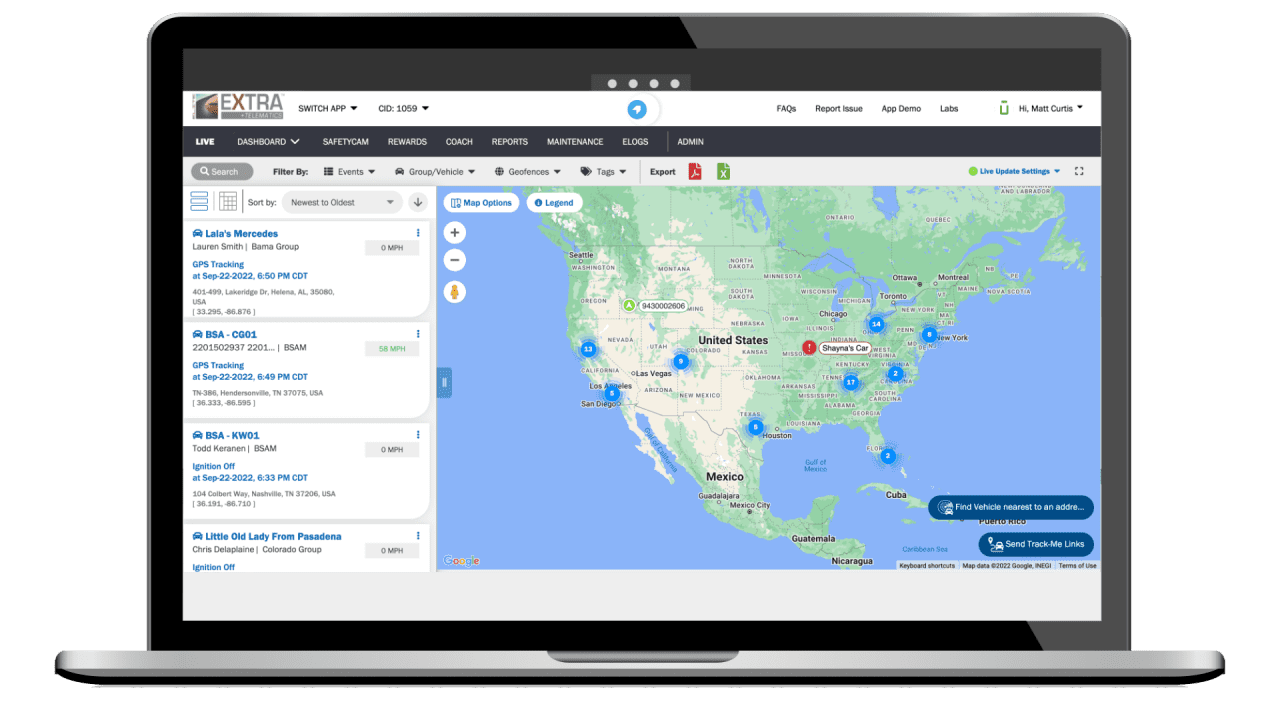This screenshot has height=720, width=1280.
Task: Open the options menu for BSA - CG01
Action: click(x=417, y=333)
